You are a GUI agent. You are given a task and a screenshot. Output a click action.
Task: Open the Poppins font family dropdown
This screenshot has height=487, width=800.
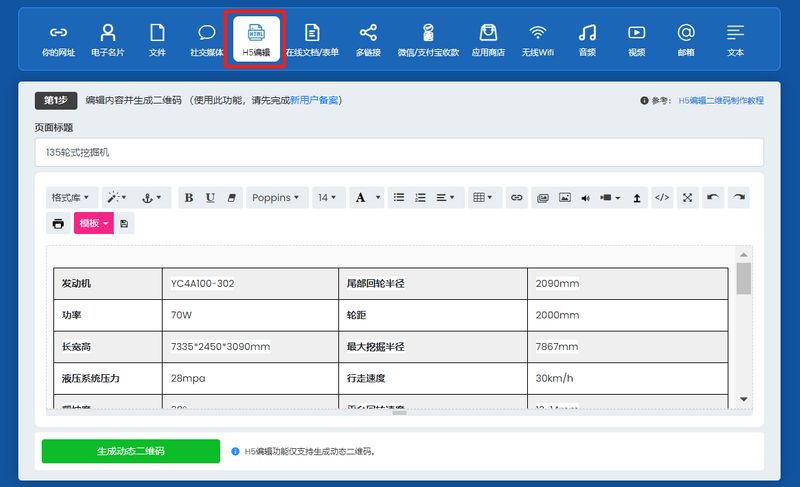pos(276,198)
